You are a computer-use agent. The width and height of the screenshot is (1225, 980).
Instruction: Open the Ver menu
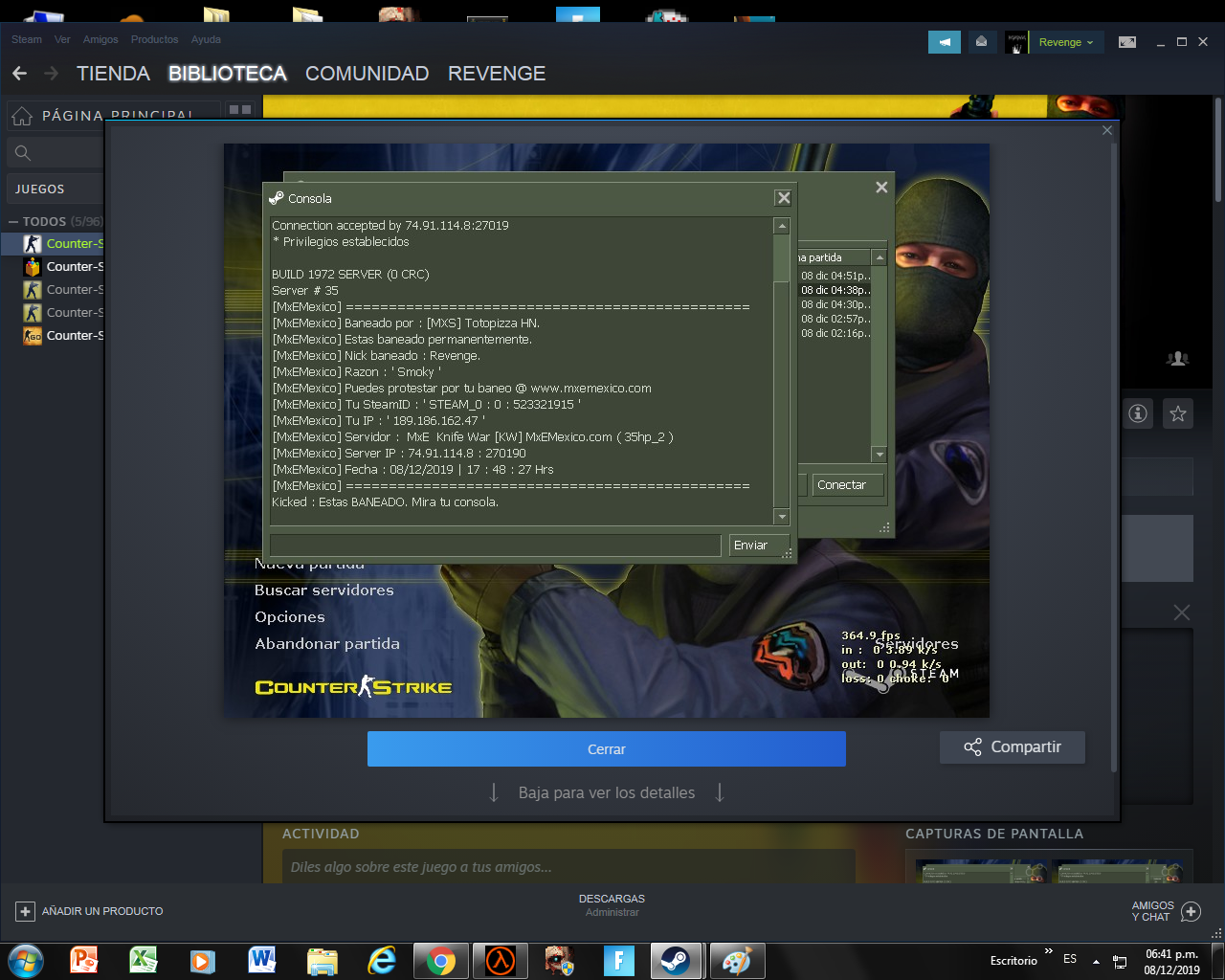[62, 39]
